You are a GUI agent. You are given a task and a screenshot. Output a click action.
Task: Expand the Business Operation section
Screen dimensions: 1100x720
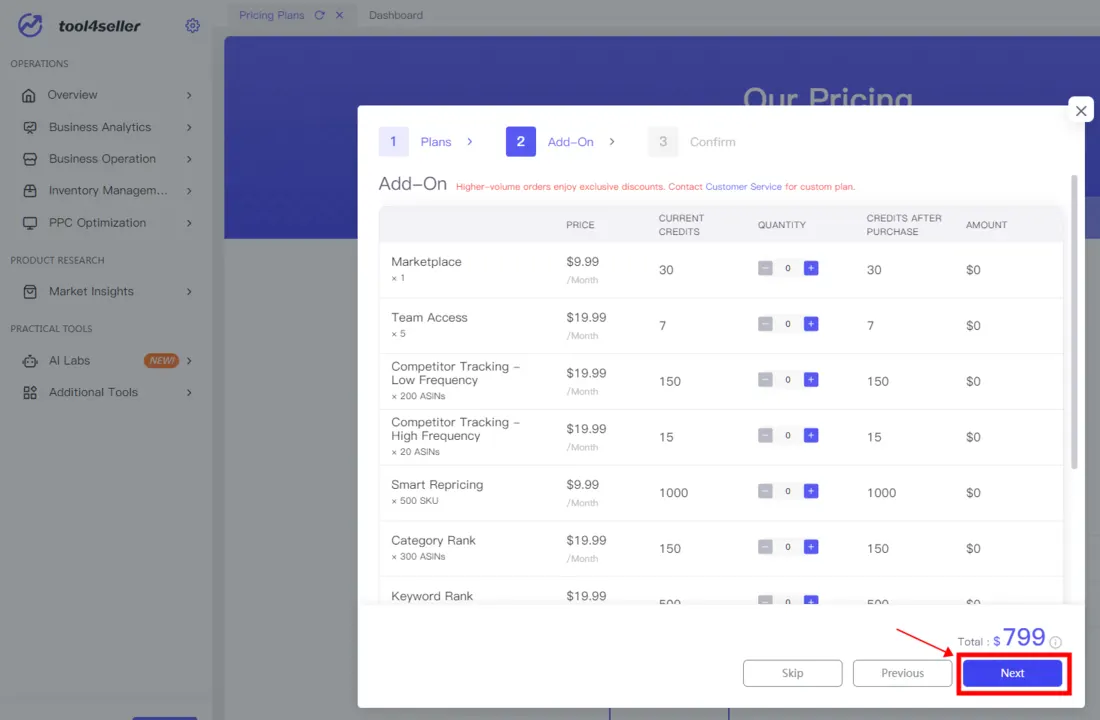coord(102,158)
